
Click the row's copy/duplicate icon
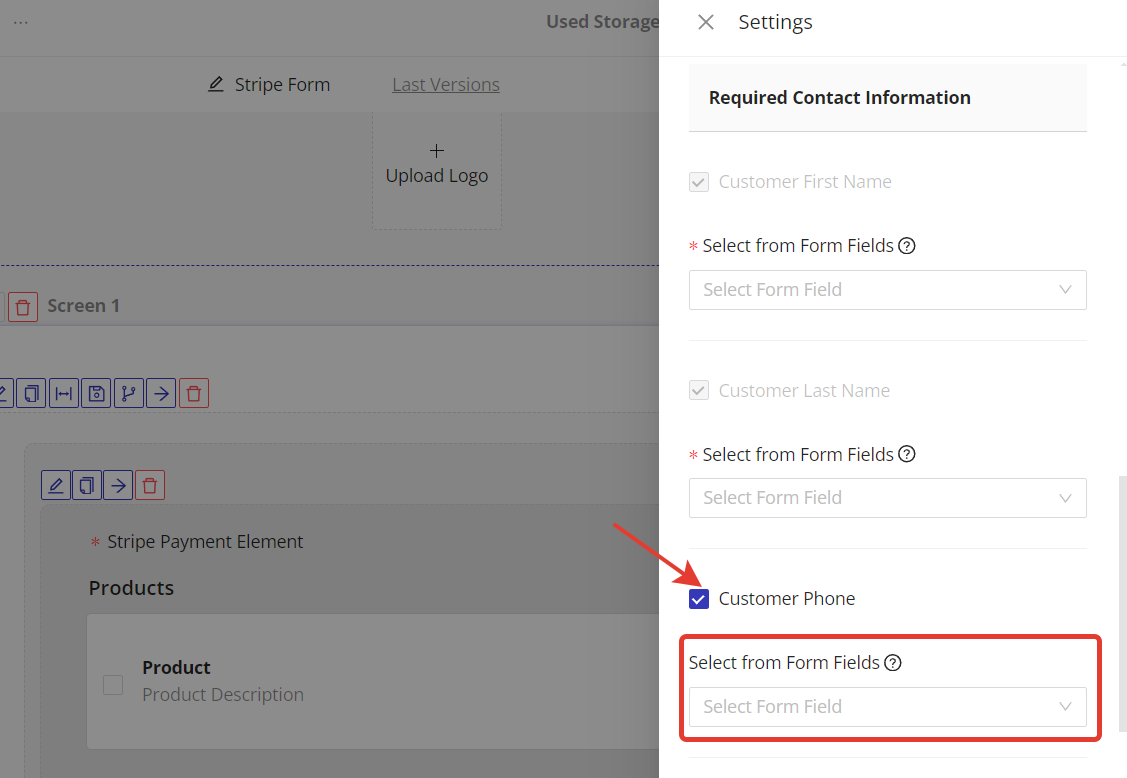(x=32, y=394)
